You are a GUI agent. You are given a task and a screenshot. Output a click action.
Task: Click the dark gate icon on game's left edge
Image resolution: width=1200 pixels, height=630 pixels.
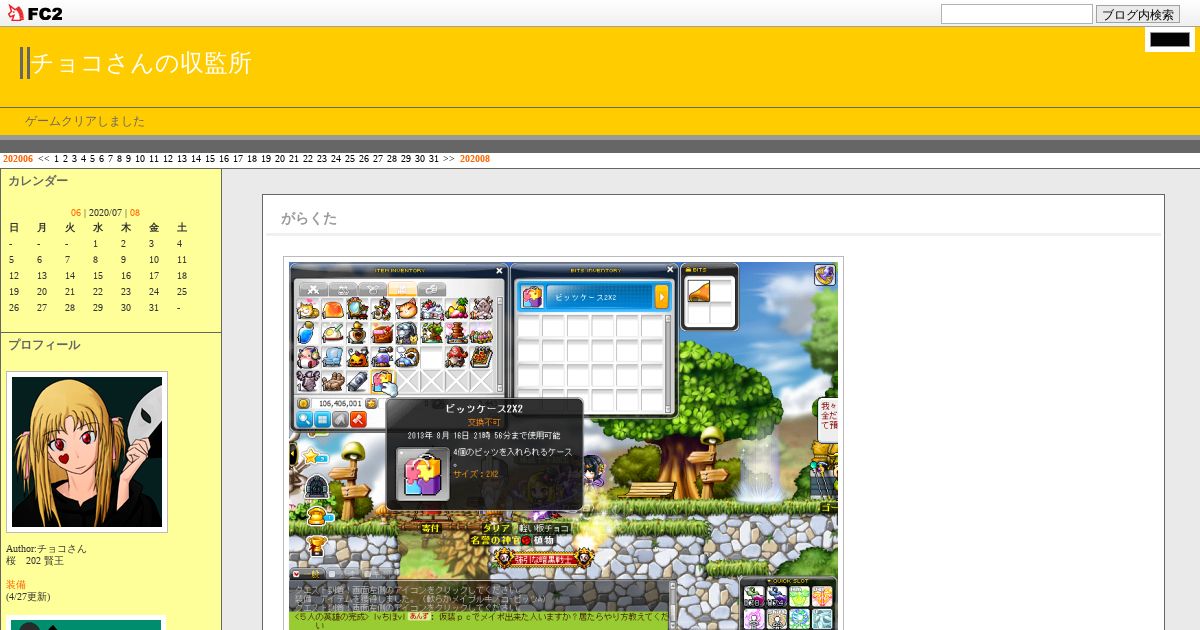click(x=317, y=486)
